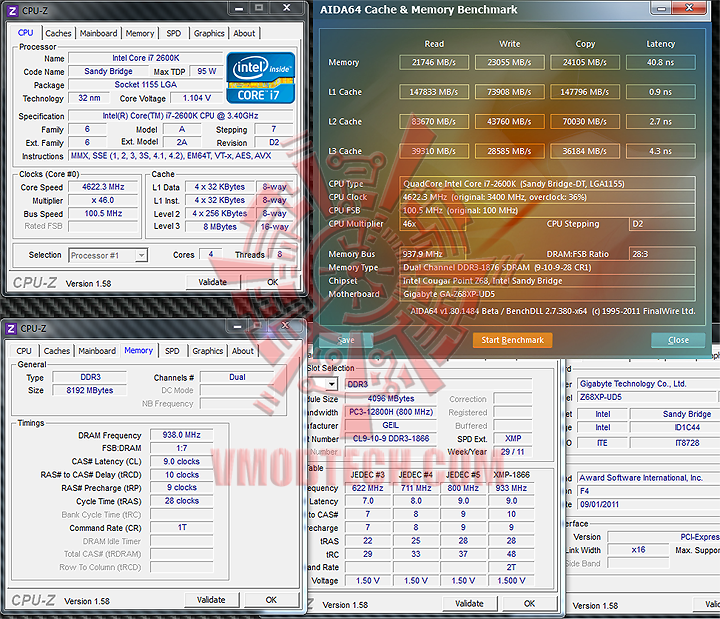This screenshot has height=619, width=720.
Task: Click Validate in the top CPU-Z window
Action: (213, 282)
